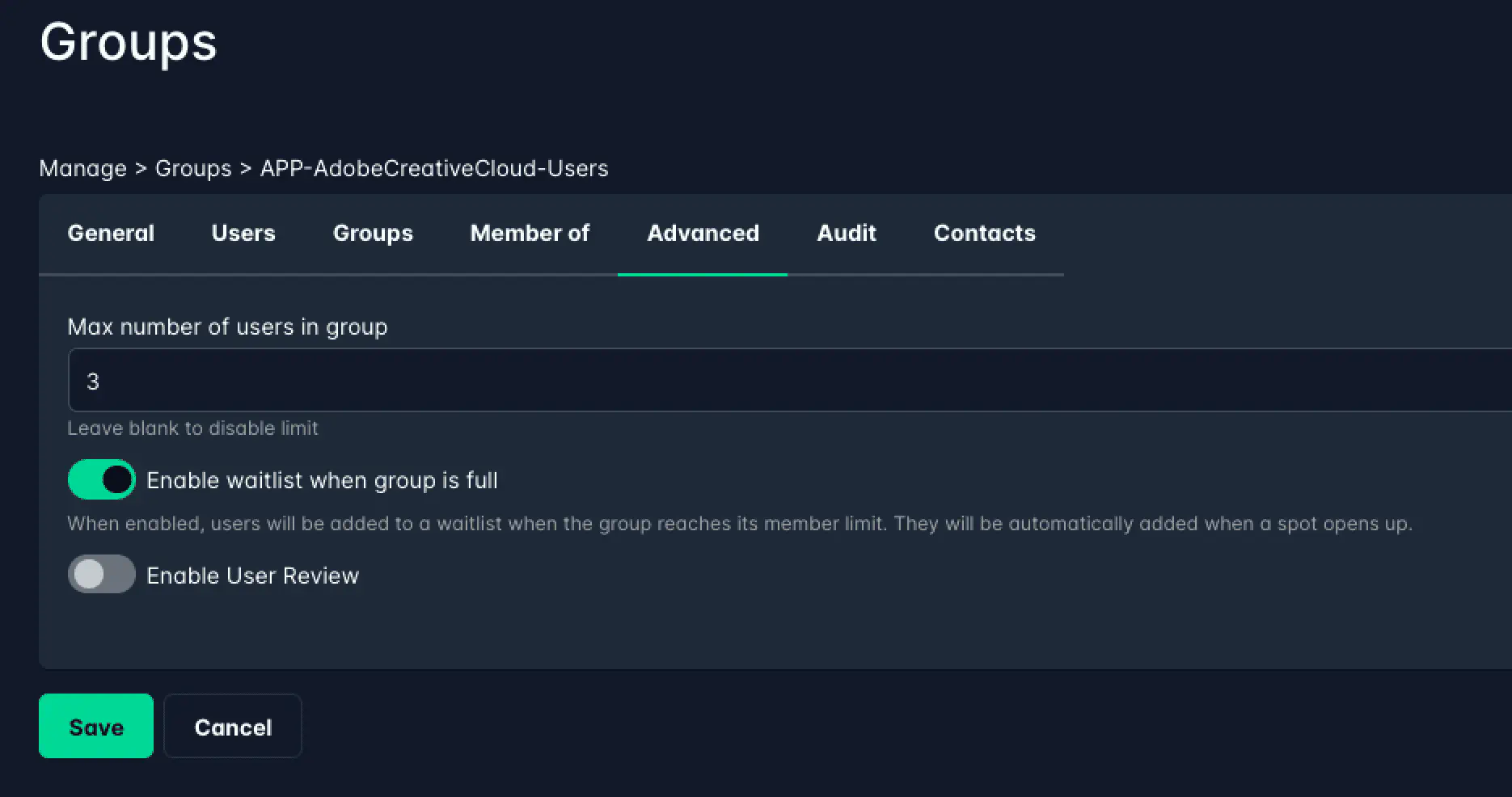Click the Enable waitlist switch knob
The image size is (1512, 797).
pos(116,479)
